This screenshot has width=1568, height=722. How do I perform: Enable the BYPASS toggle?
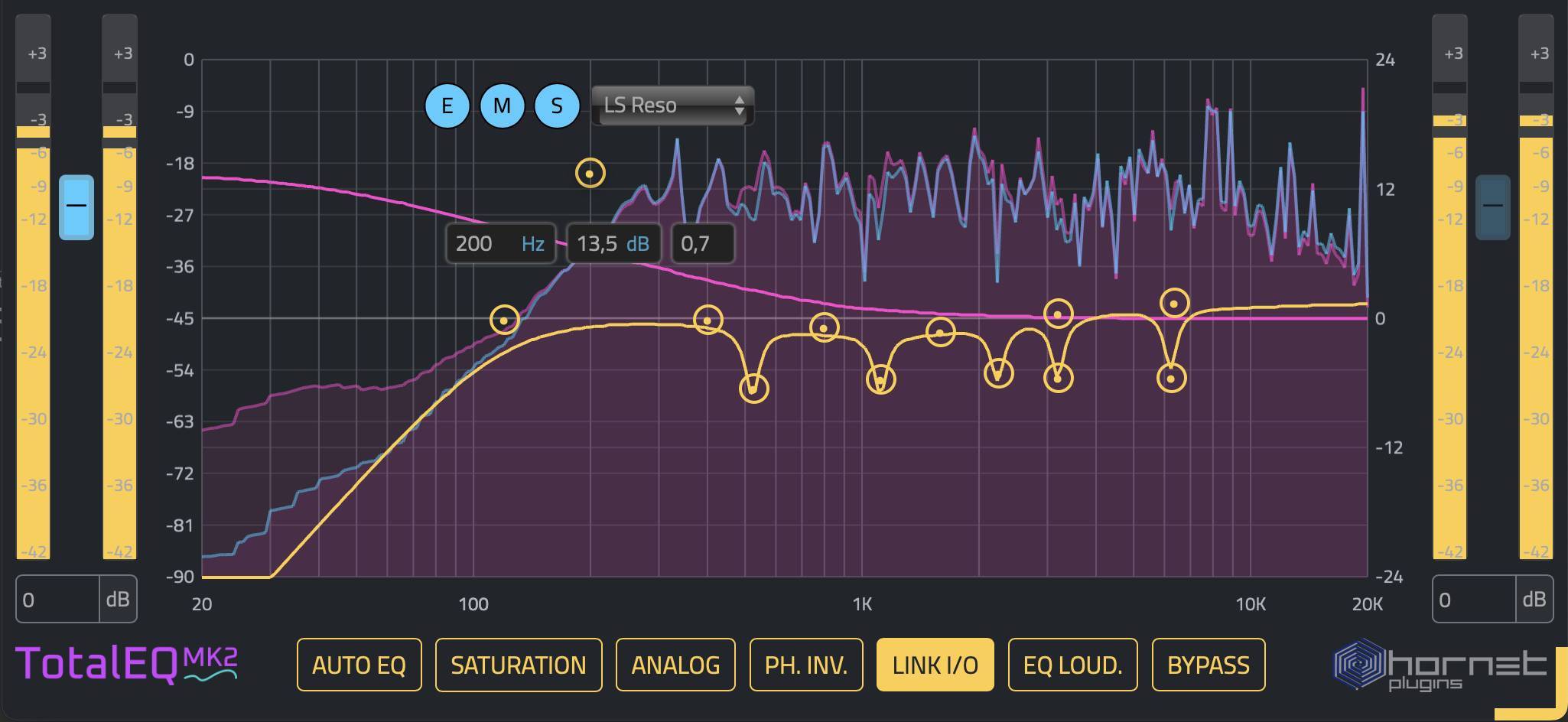click(1208, 665)
